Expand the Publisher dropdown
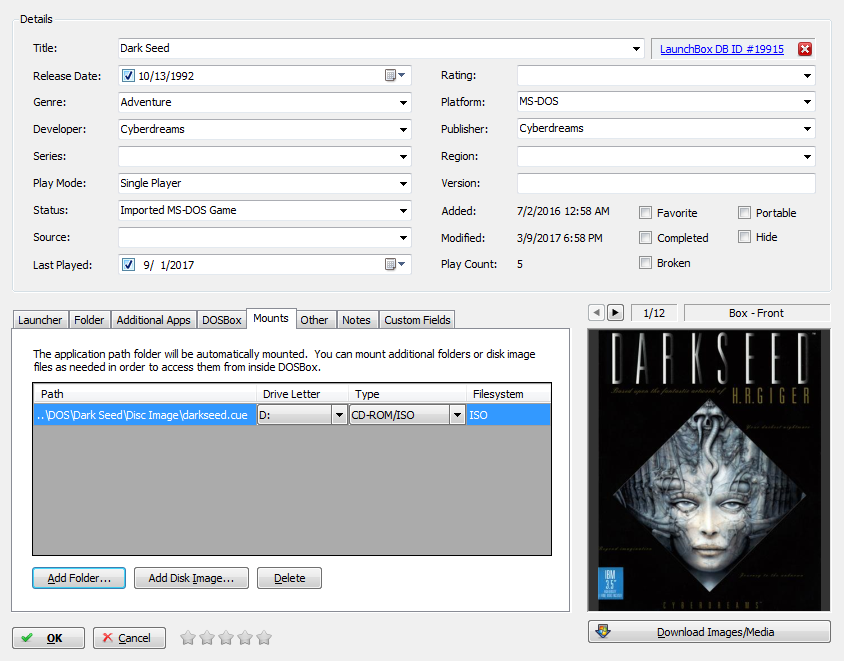The image size is (844, 661). pyautogui.click(x=807, y=128)
